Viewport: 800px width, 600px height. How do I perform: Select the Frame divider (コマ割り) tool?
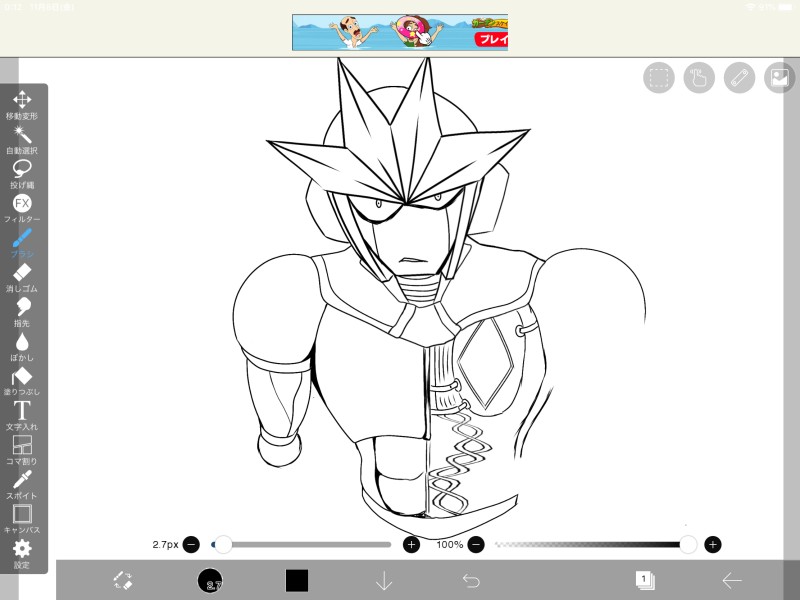pyautogui.click(x=22, y=450)
